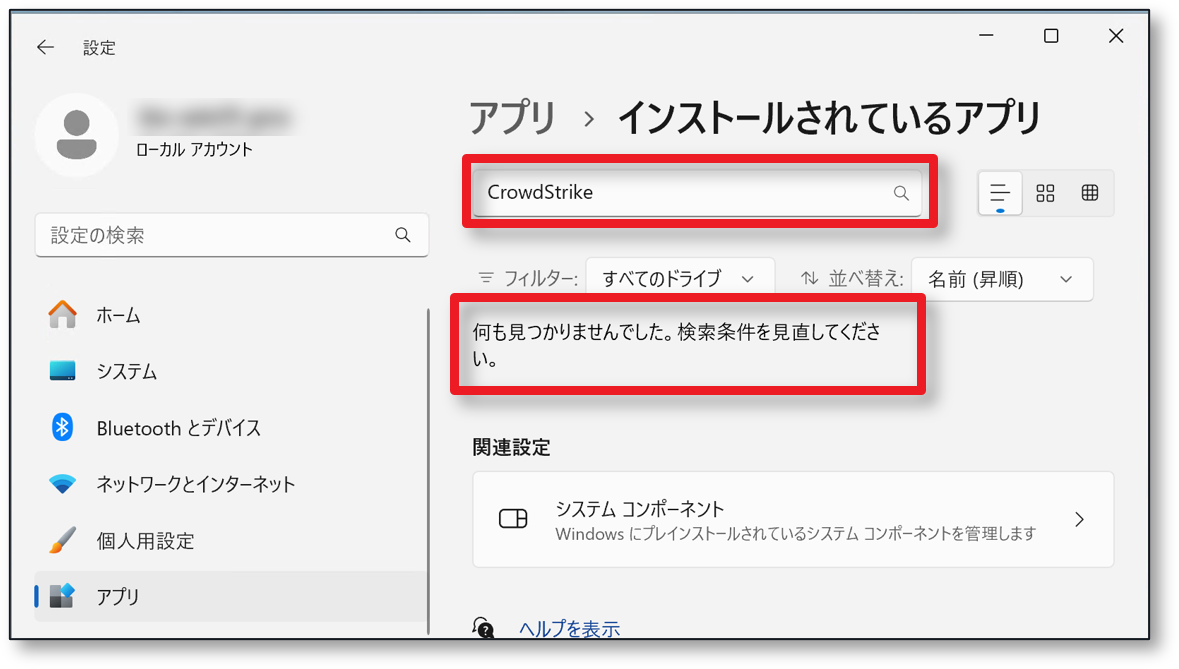This screenshot has height=669, width=1179.
Task: Open ネットワークとインターネット settings
Action: coord(230,483)
